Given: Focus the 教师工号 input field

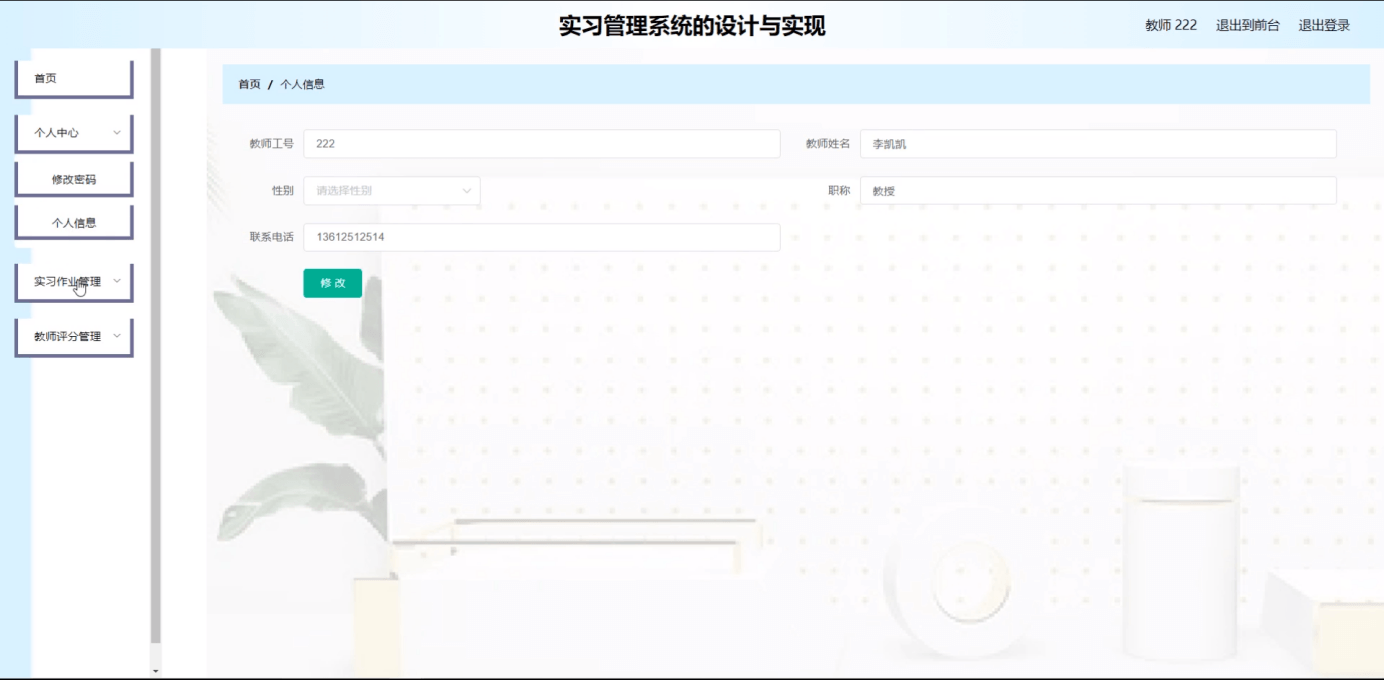Looking at the screenshot, I should pos(542,144).
